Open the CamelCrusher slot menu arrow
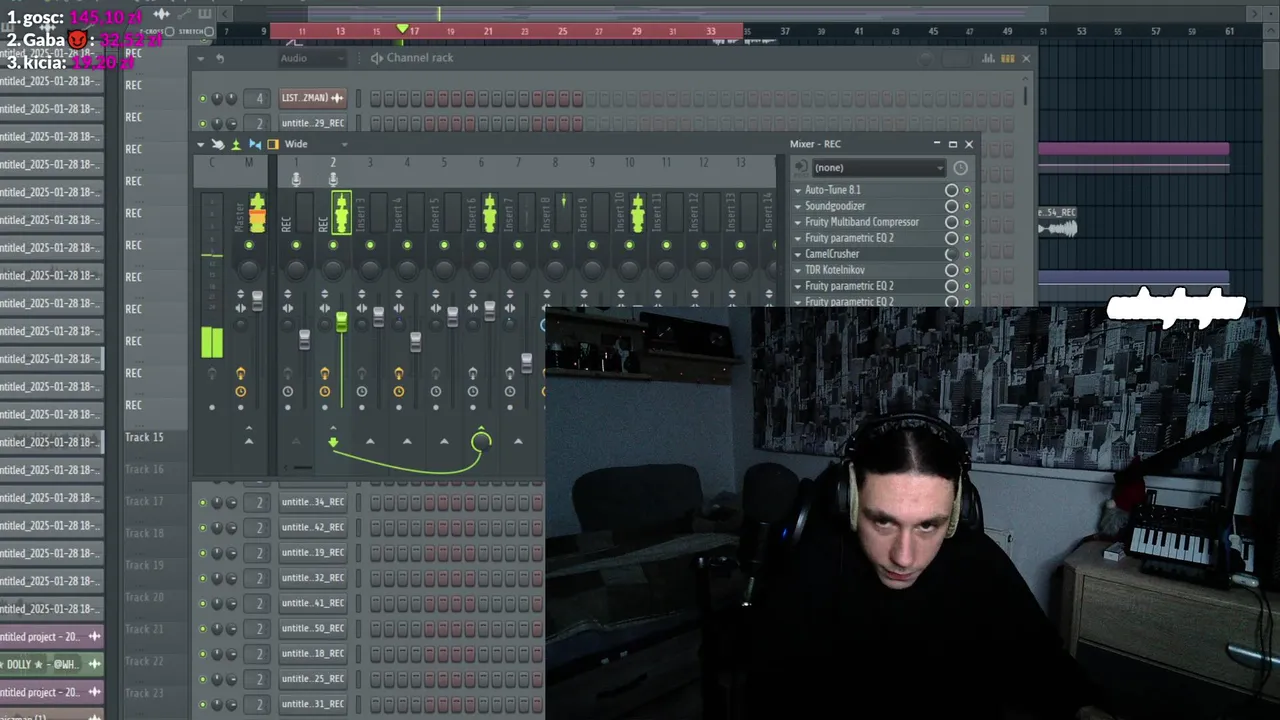1280x720 pixels. tap(798, 254)
